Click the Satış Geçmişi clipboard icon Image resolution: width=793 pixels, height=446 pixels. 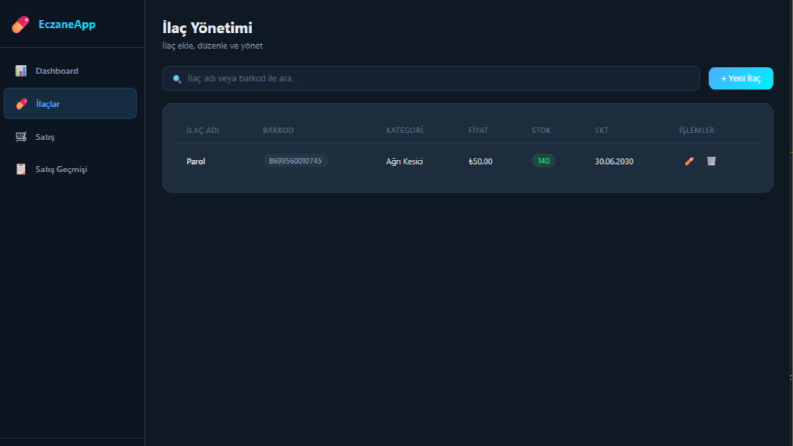click(21, 169)
